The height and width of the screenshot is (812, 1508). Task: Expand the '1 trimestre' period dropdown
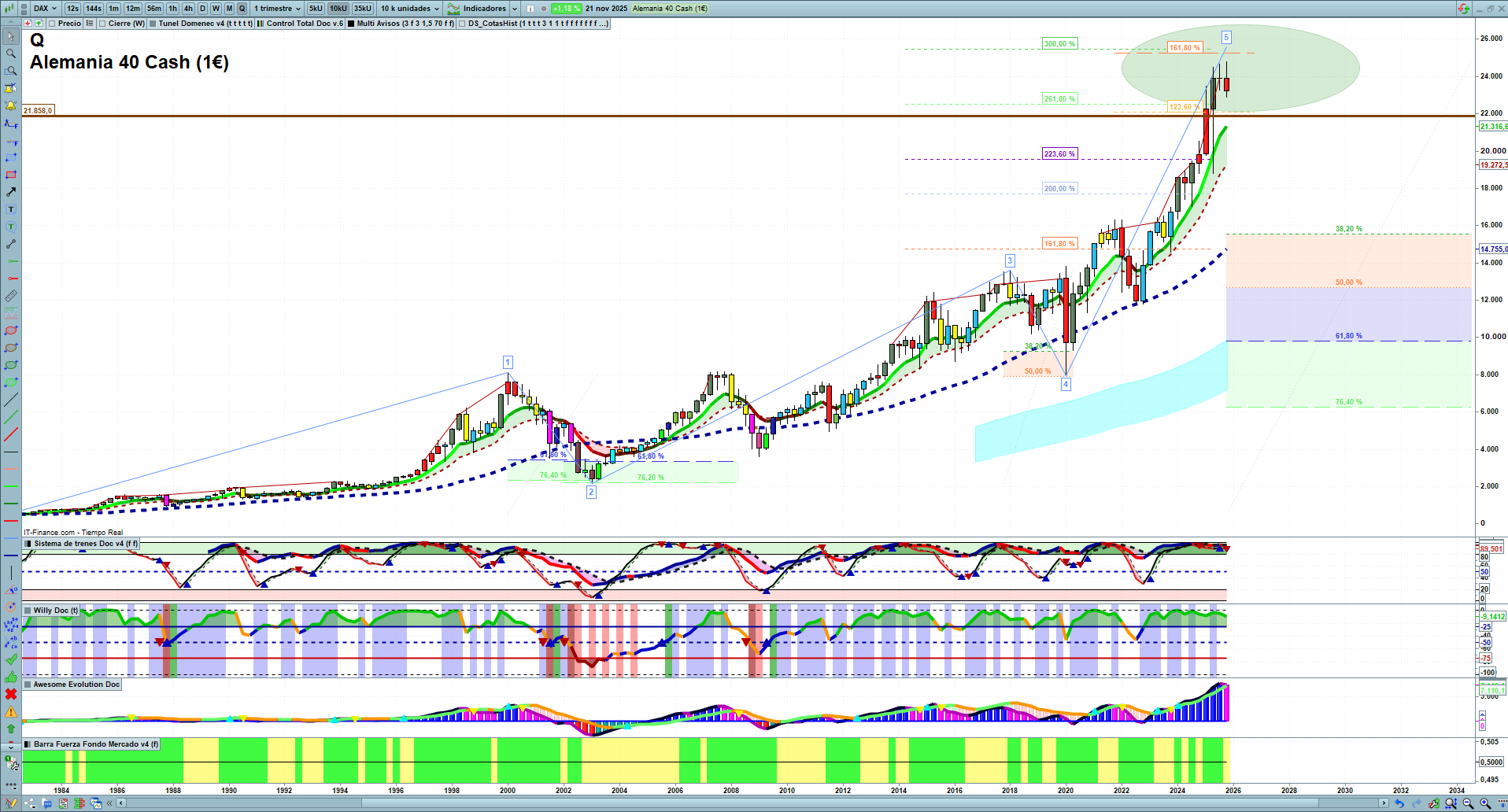pos(277,9)
